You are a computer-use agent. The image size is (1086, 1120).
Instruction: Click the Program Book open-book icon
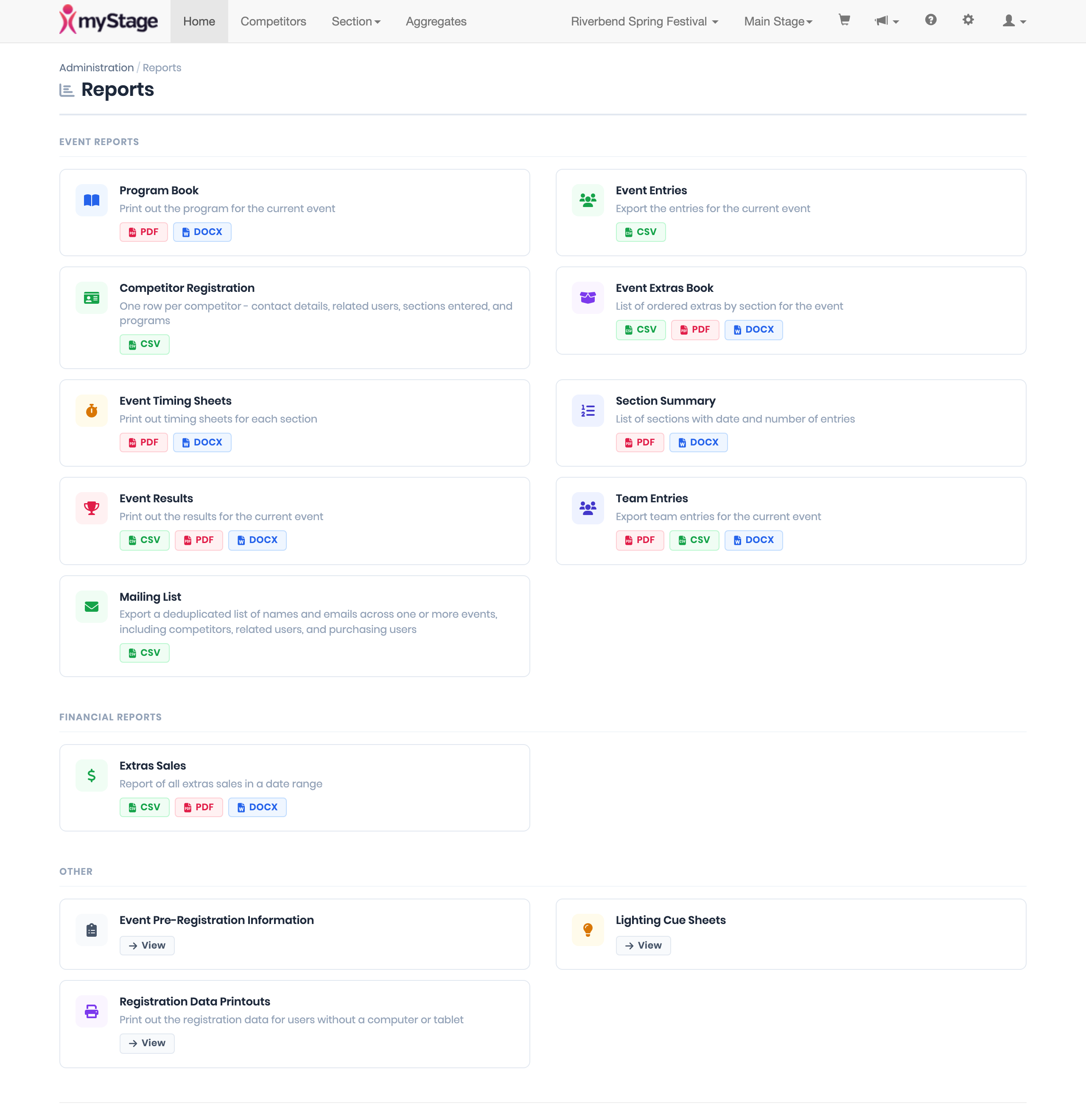pyautogui.click(x=91, y=200)
